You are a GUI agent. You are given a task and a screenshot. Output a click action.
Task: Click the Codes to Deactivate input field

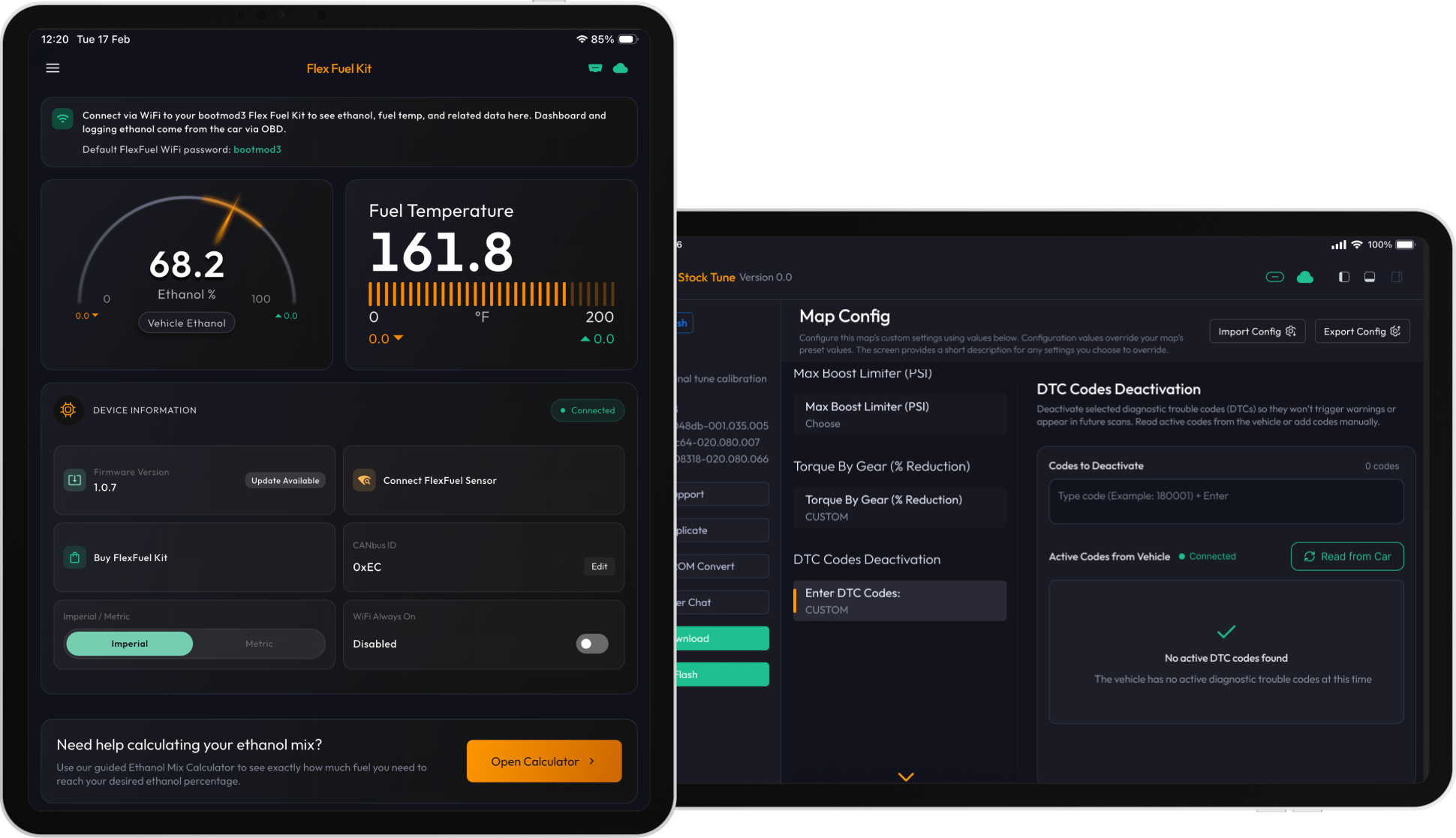pos(1226,501)
